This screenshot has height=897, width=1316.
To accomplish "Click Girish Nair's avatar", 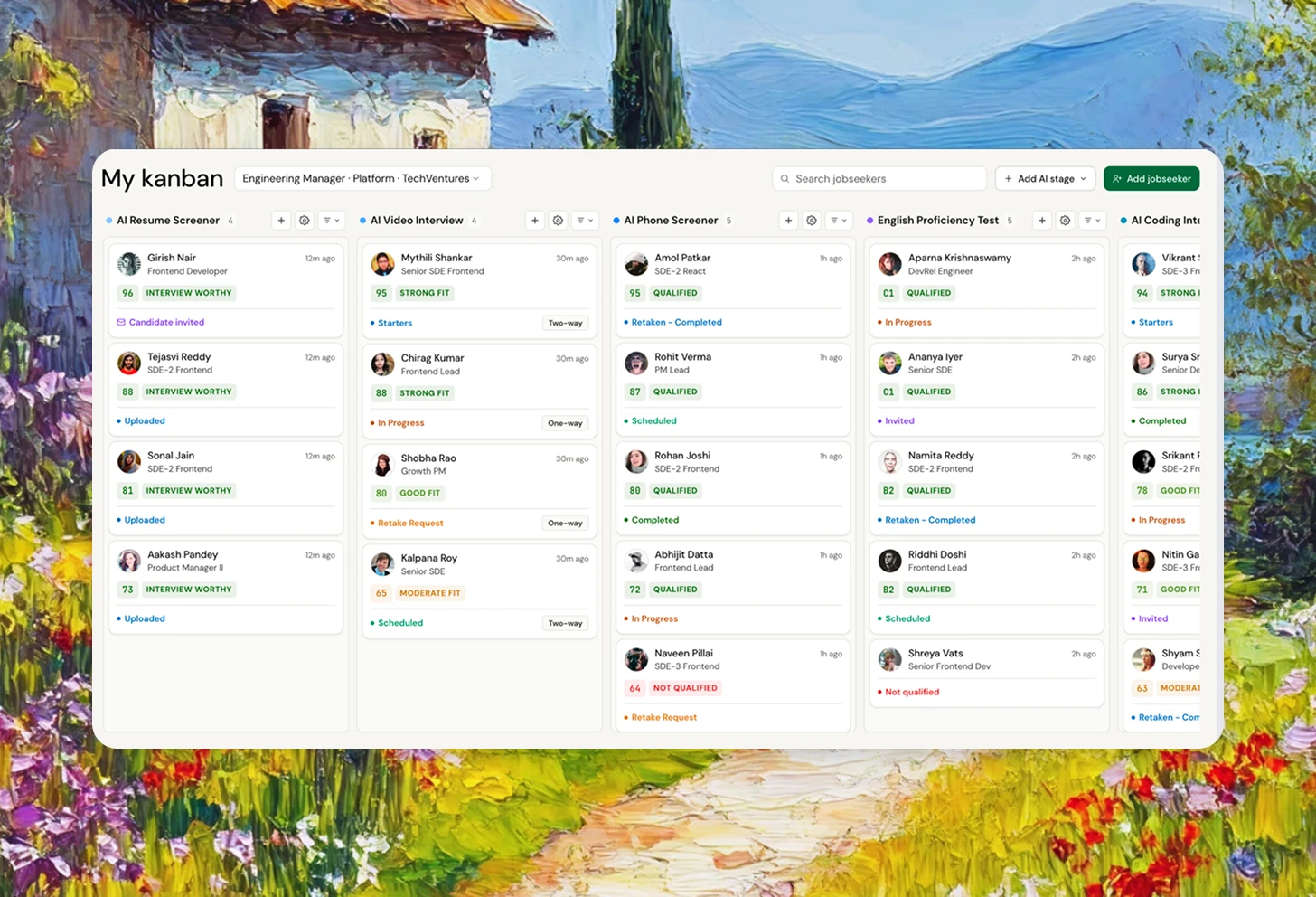I will [x=129, y=264].
